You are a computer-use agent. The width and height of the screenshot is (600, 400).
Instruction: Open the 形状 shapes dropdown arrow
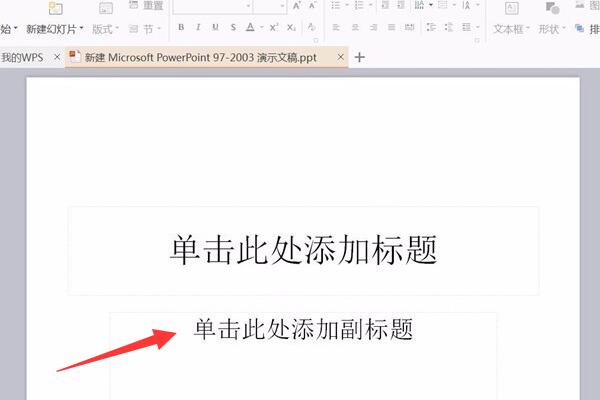pos(563,28)
